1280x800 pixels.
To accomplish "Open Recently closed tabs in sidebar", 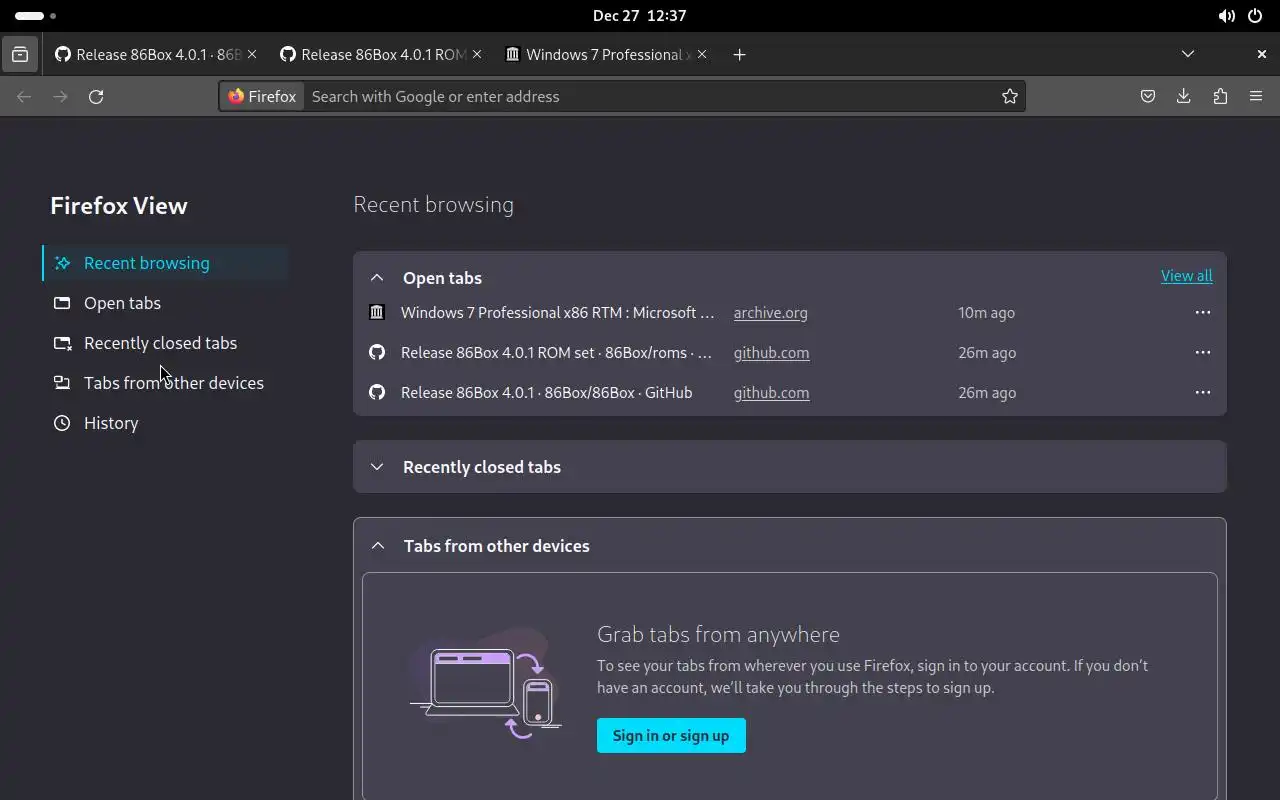I will click(160, 343).
